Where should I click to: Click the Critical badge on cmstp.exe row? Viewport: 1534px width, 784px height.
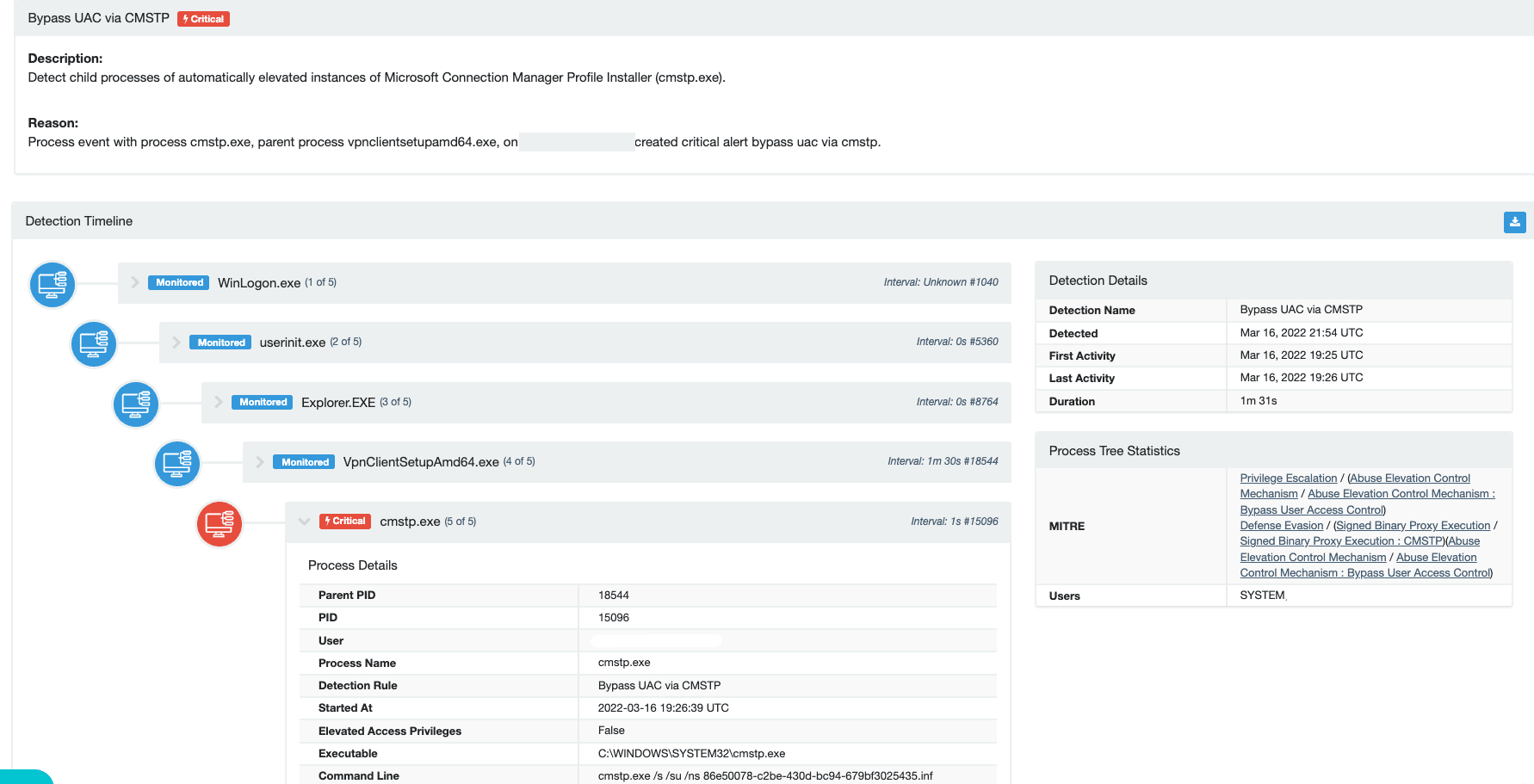click(345, 522)
